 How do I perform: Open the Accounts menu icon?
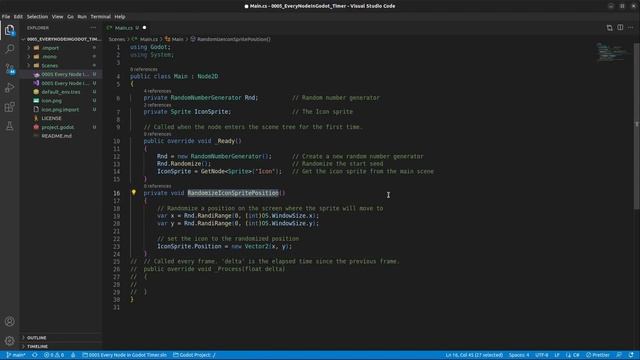click(9, 322)
